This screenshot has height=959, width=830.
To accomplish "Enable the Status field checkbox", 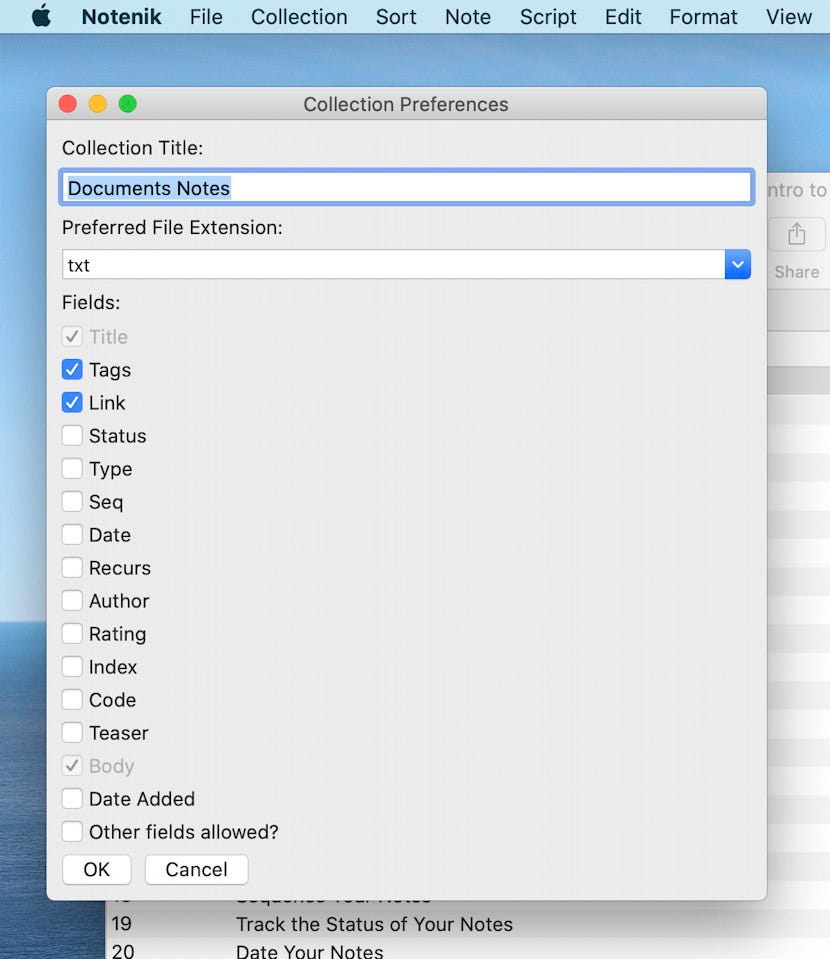I will pos(72,435).
